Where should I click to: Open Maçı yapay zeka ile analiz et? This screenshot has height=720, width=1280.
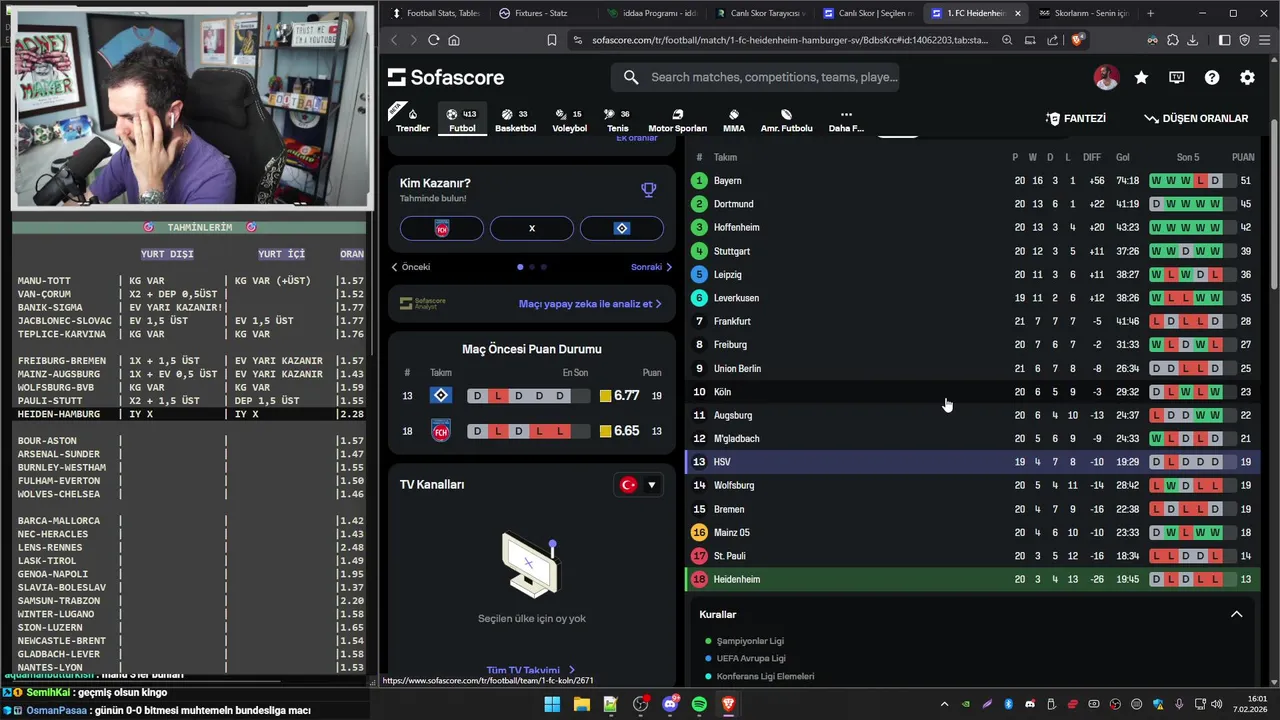pyautogui.click(x=590, y=304)
